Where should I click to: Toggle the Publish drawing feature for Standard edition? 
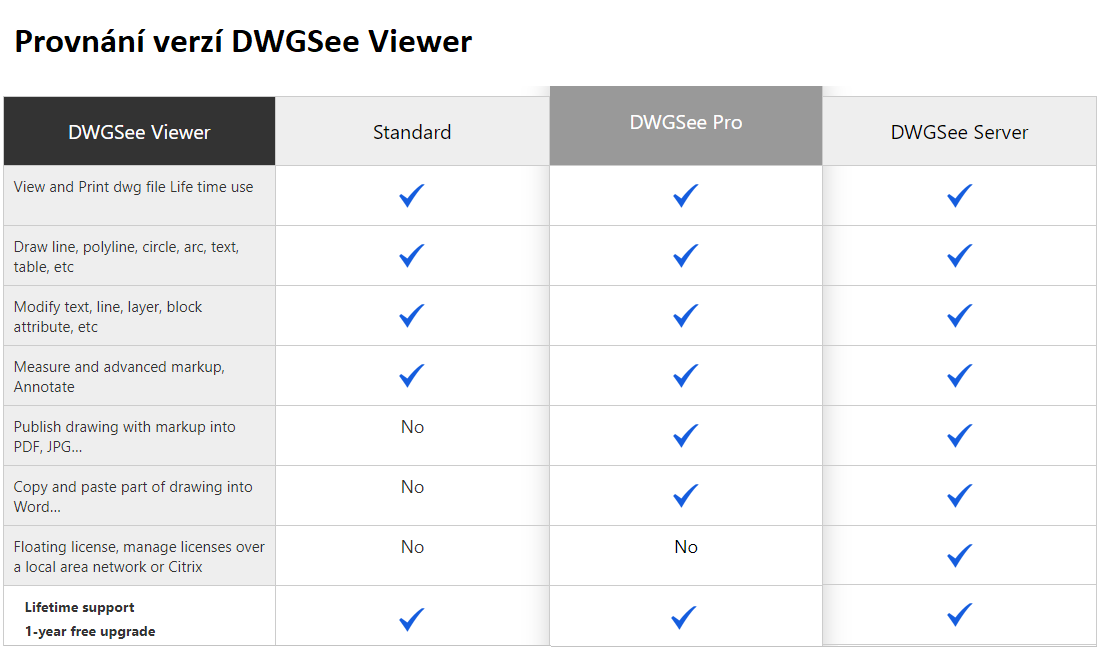[411, 427]
